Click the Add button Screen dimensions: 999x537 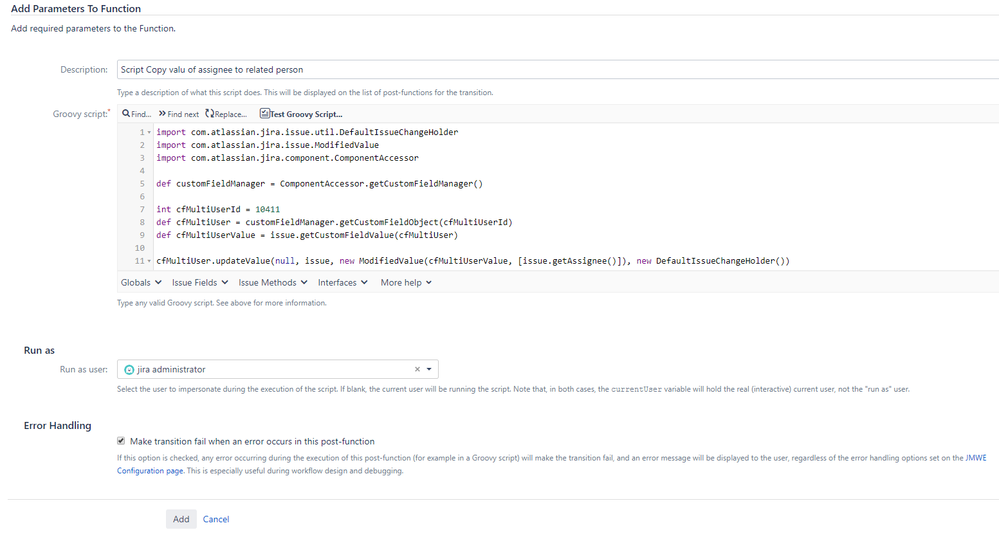point(181,519)
